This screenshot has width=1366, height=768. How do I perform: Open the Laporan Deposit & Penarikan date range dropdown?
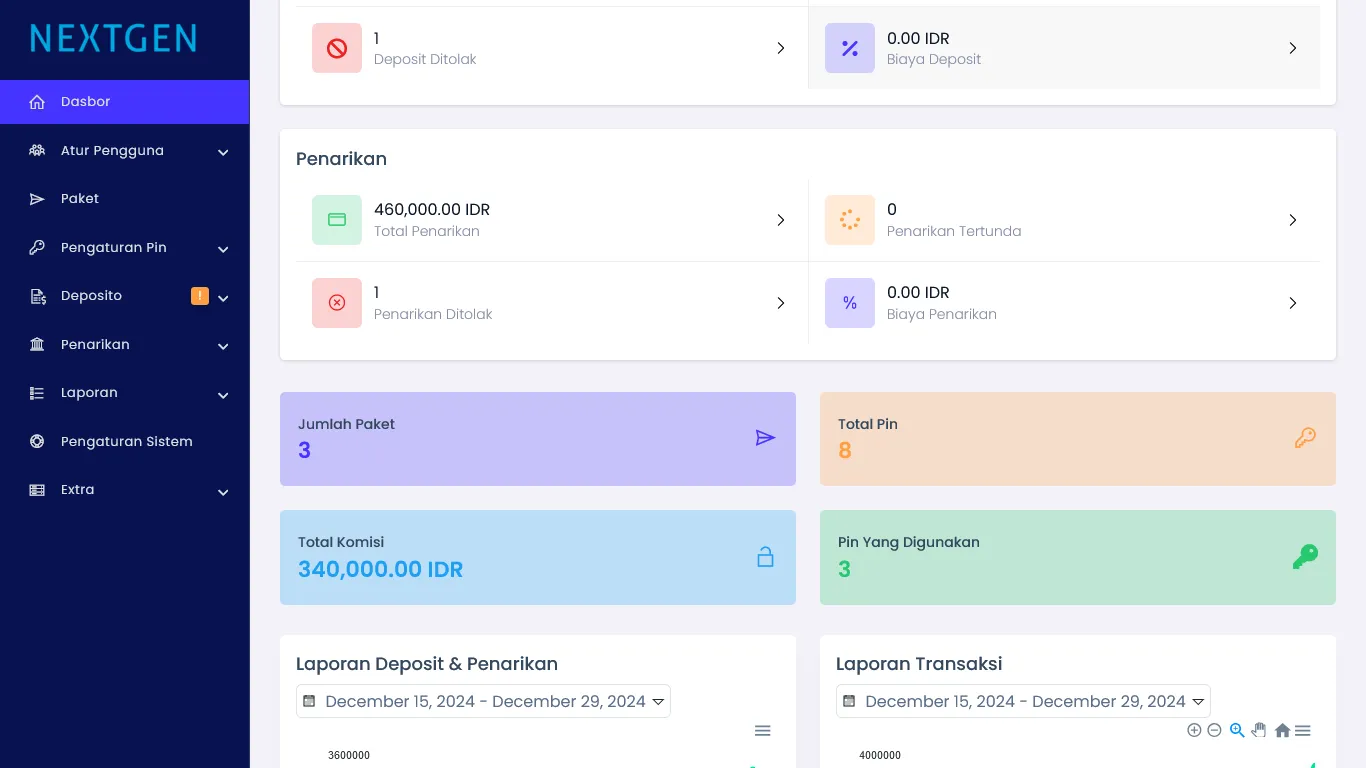(484, 701)
